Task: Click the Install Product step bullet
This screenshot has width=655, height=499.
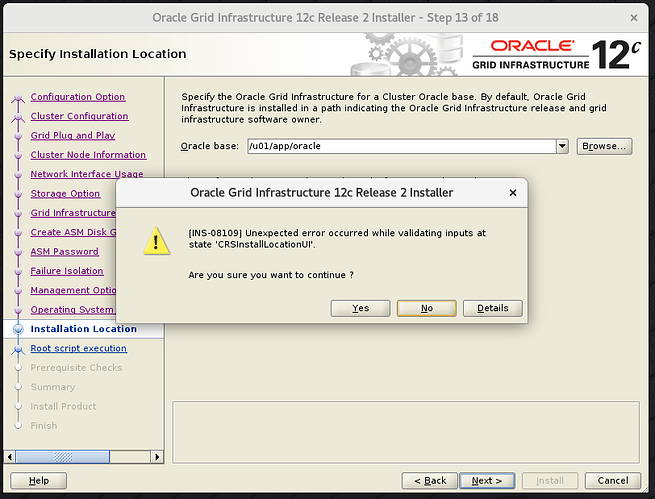Action: [18, 406]
